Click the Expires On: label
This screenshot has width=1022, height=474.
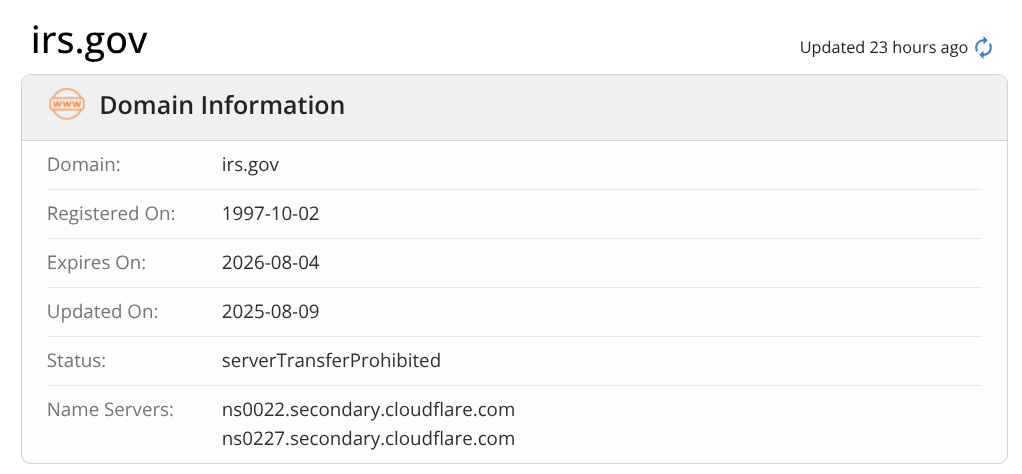click(x=96, y=262)
